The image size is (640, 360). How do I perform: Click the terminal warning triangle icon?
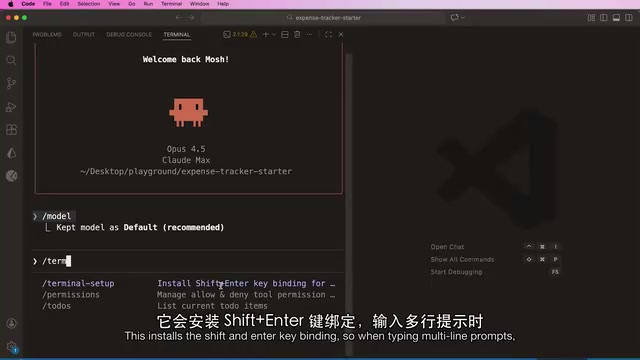point(253,35)
